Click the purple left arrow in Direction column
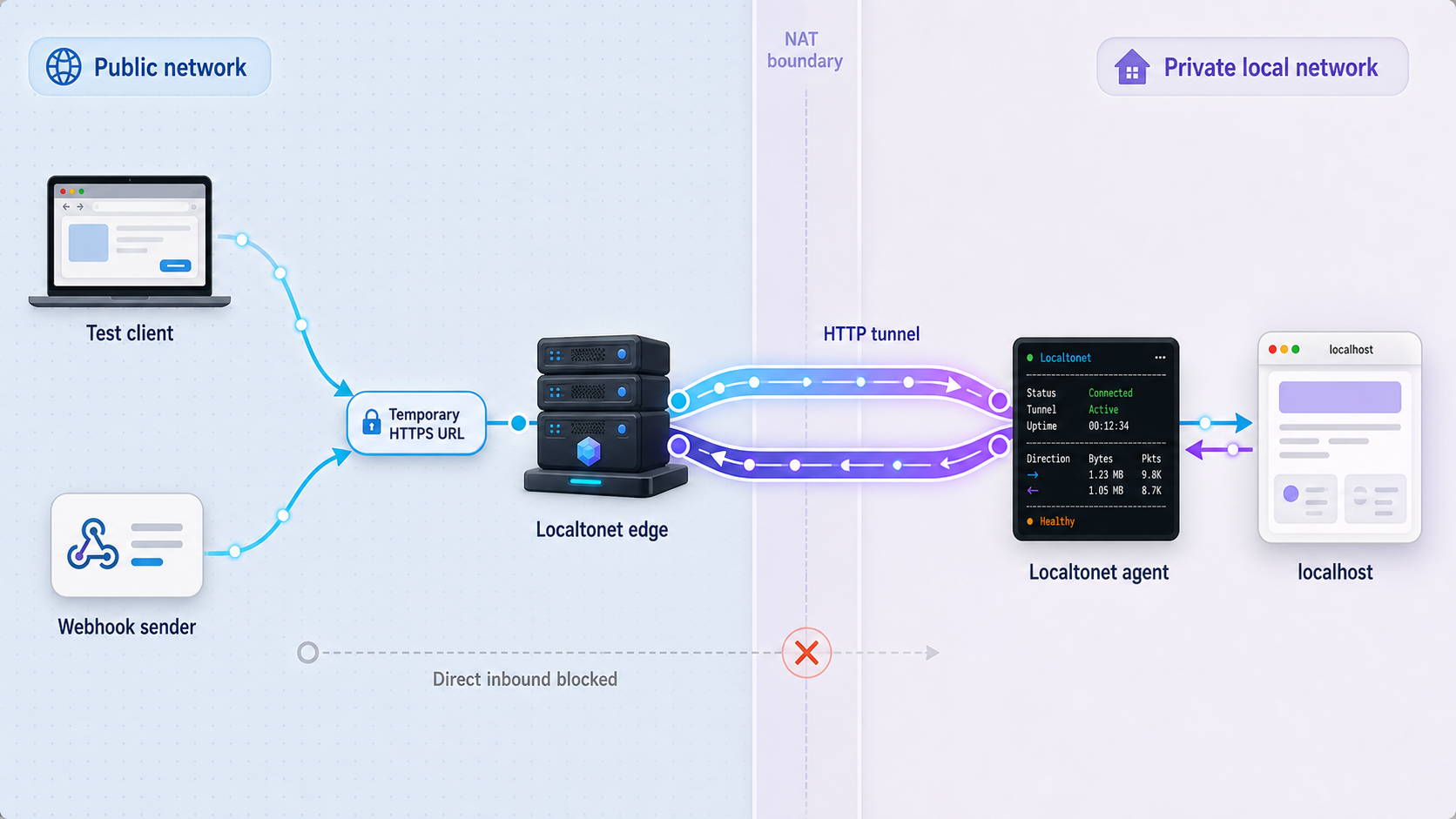Image resolution: width=1456 pixels, height=819 pixels. coord(1033,491)
